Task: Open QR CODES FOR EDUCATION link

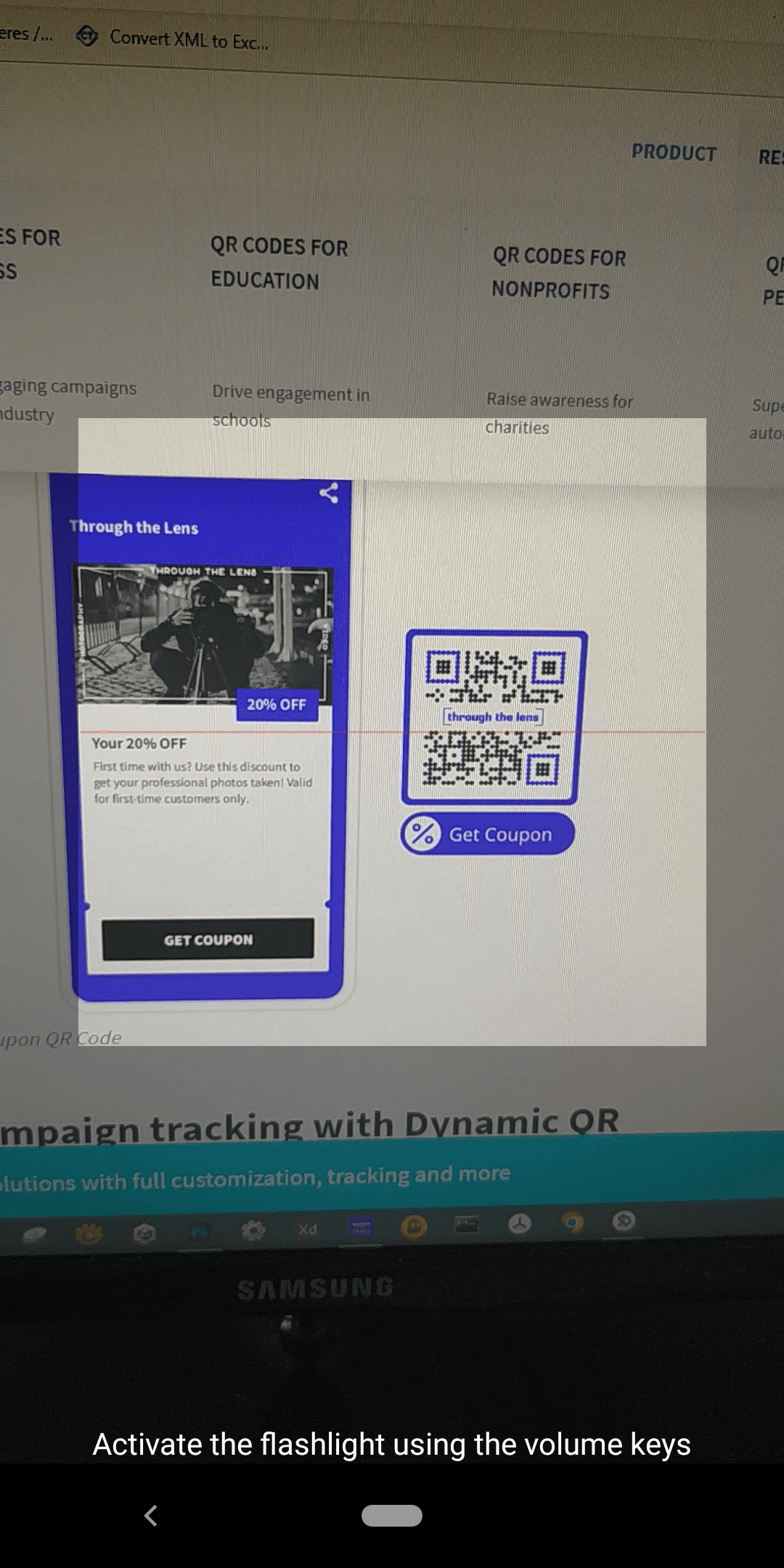Action: tap(279, 263)
